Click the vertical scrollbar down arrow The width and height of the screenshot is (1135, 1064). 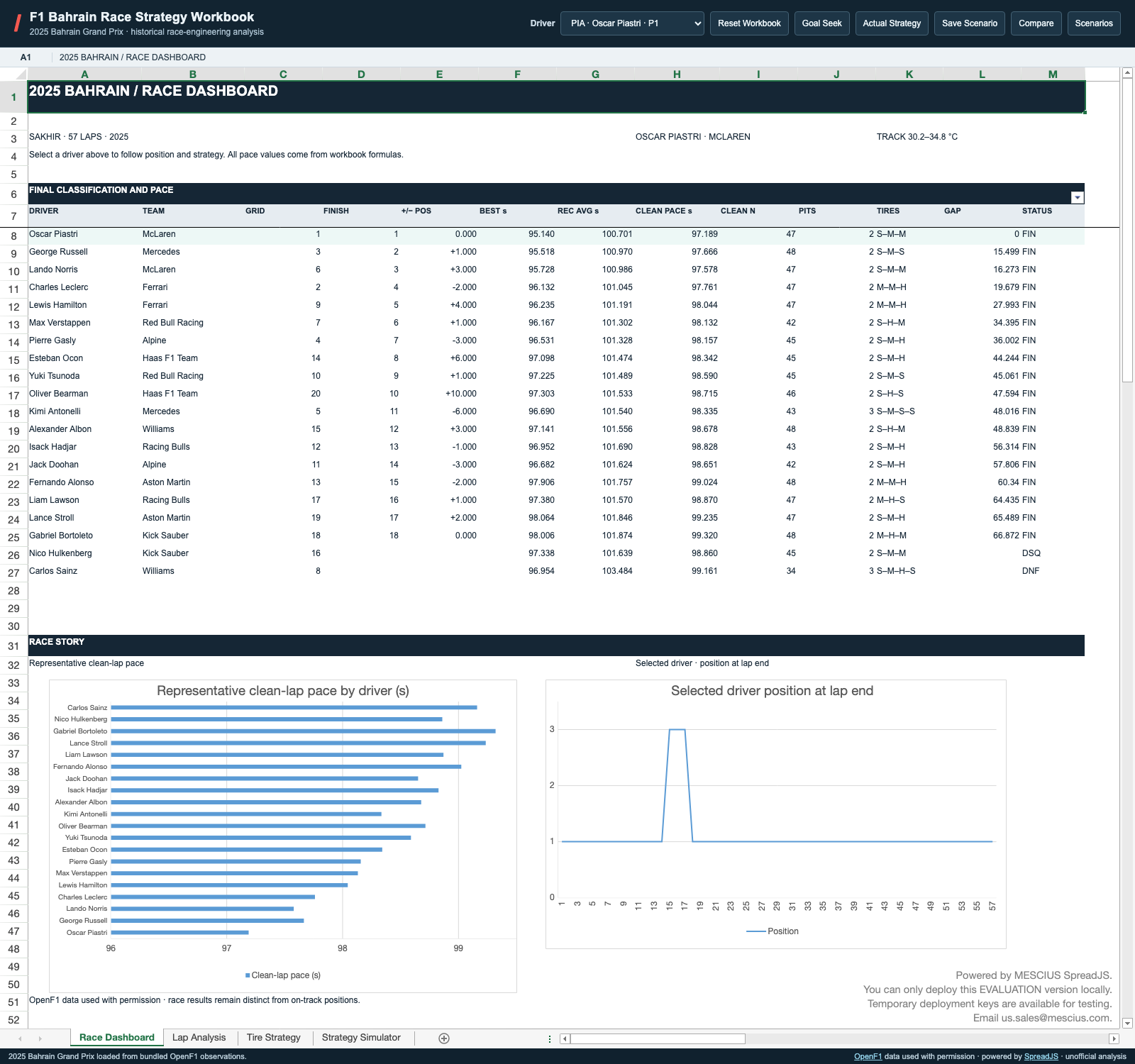click(1127, 1023)
